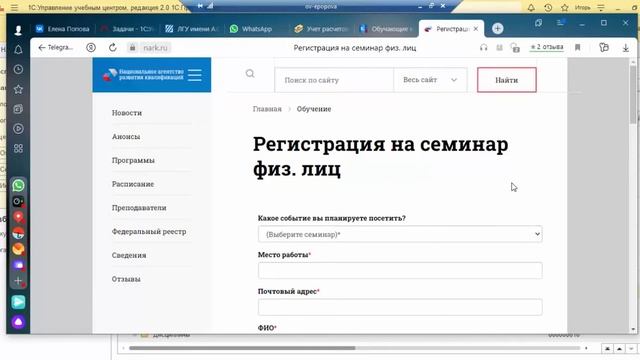The width and height of the screenshot is (640, 360).
Task: Open the site hamburger menu
Action: point(195,75)
